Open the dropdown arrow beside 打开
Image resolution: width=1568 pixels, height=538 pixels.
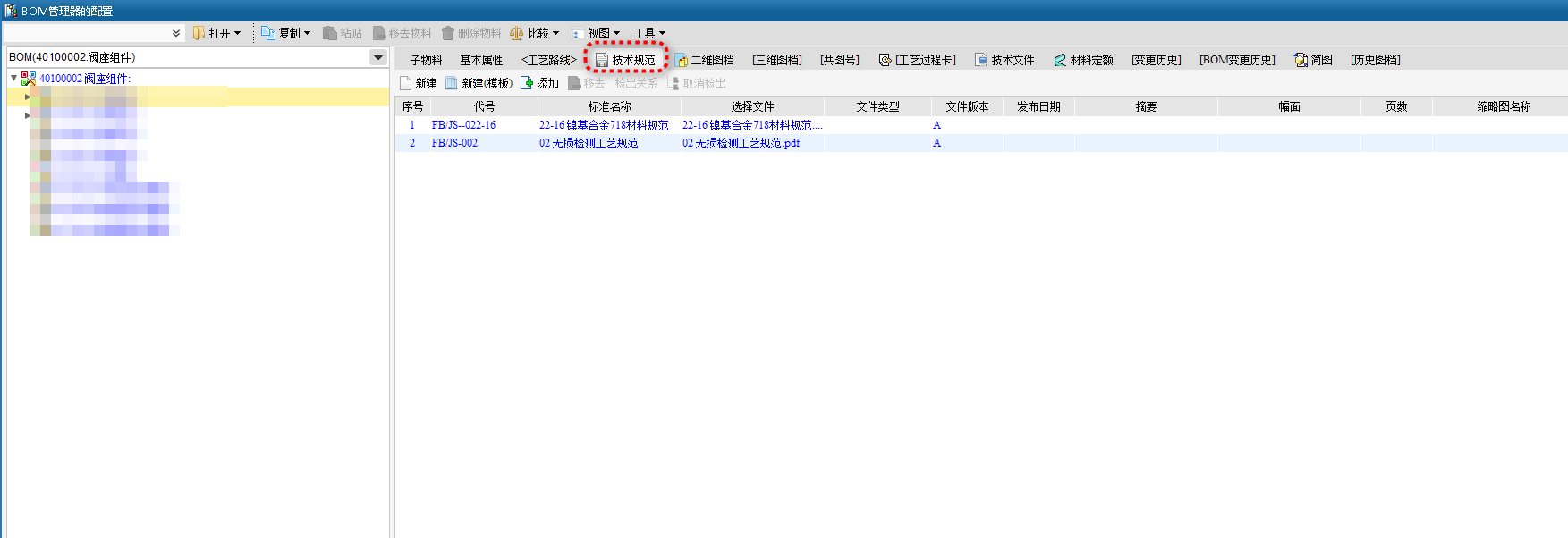click(237, 33)
